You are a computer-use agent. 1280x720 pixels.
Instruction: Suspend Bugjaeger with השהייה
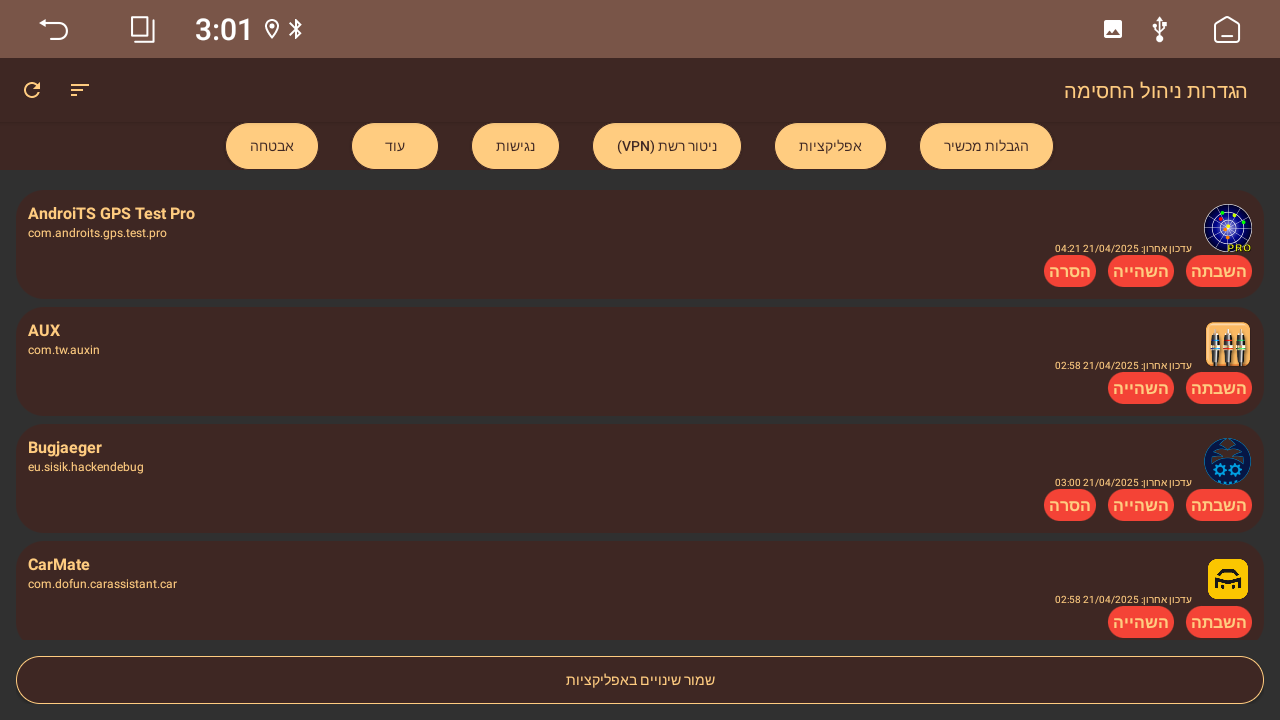[1141, 505]
